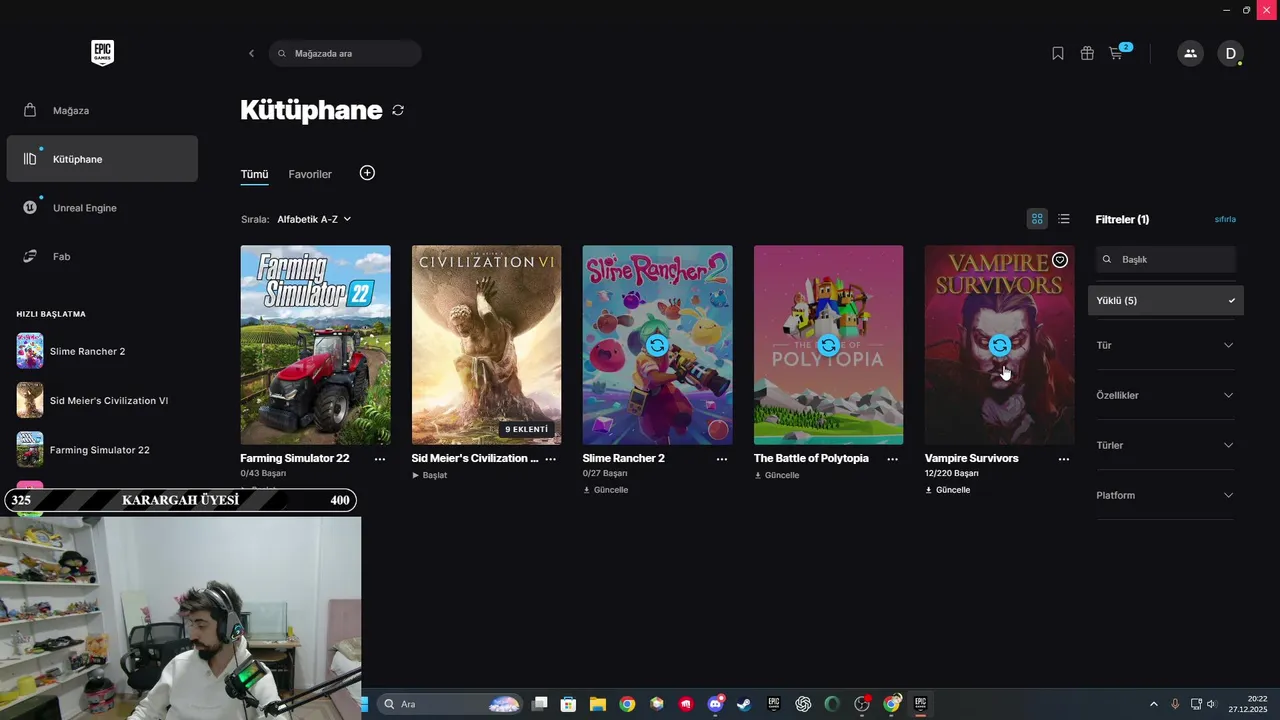The height and width of the screenshot is (720, 1280).
Task: Open Discord from the taskbar
Action: coord(715,704)
